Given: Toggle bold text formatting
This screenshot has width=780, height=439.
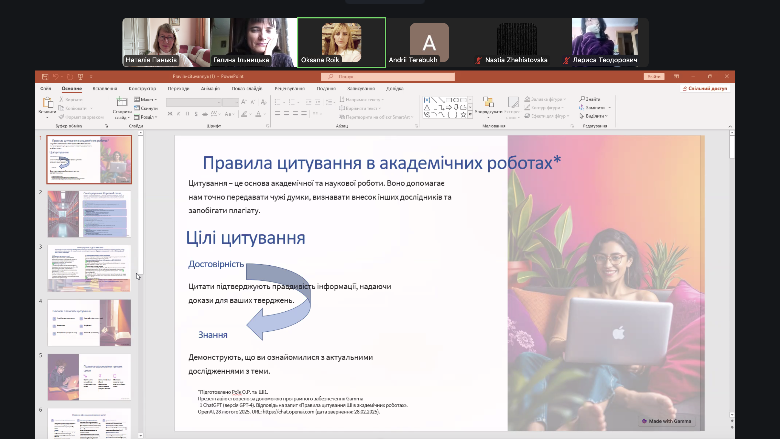Looking at the screenshot, I should [x=172, y=116].
